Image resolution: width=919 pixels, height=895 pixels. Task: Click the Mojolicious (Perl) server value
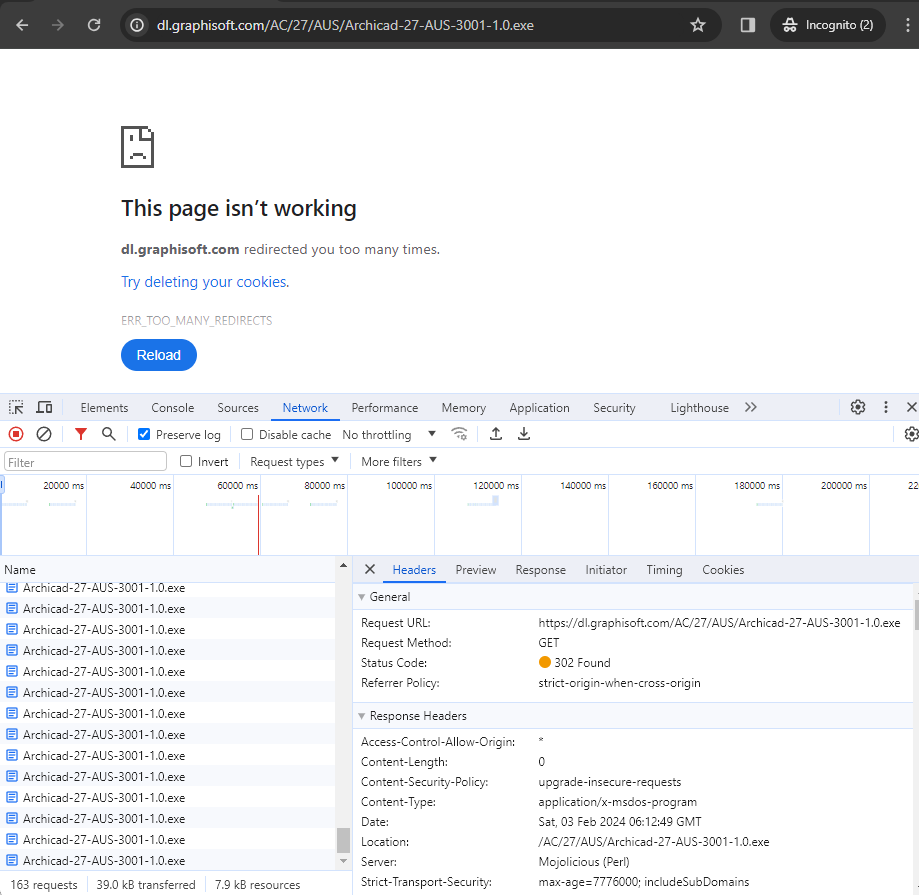click(x=584, y=862)
